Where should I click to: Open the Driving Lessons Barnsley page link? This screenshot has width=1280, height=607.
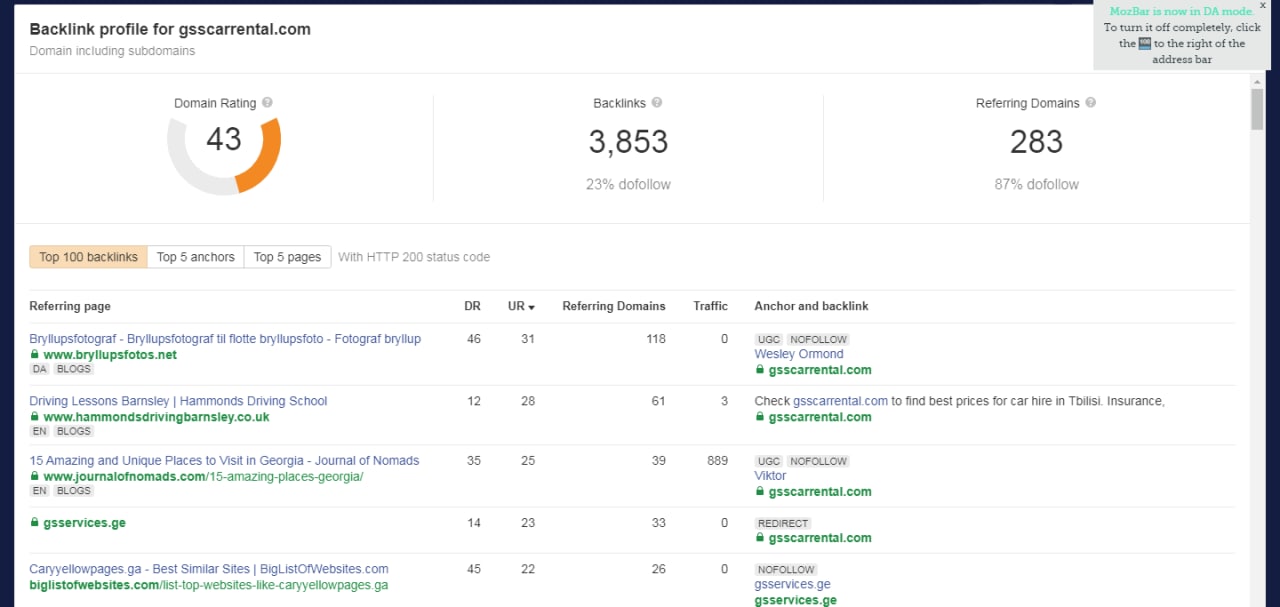coord(178,401)
